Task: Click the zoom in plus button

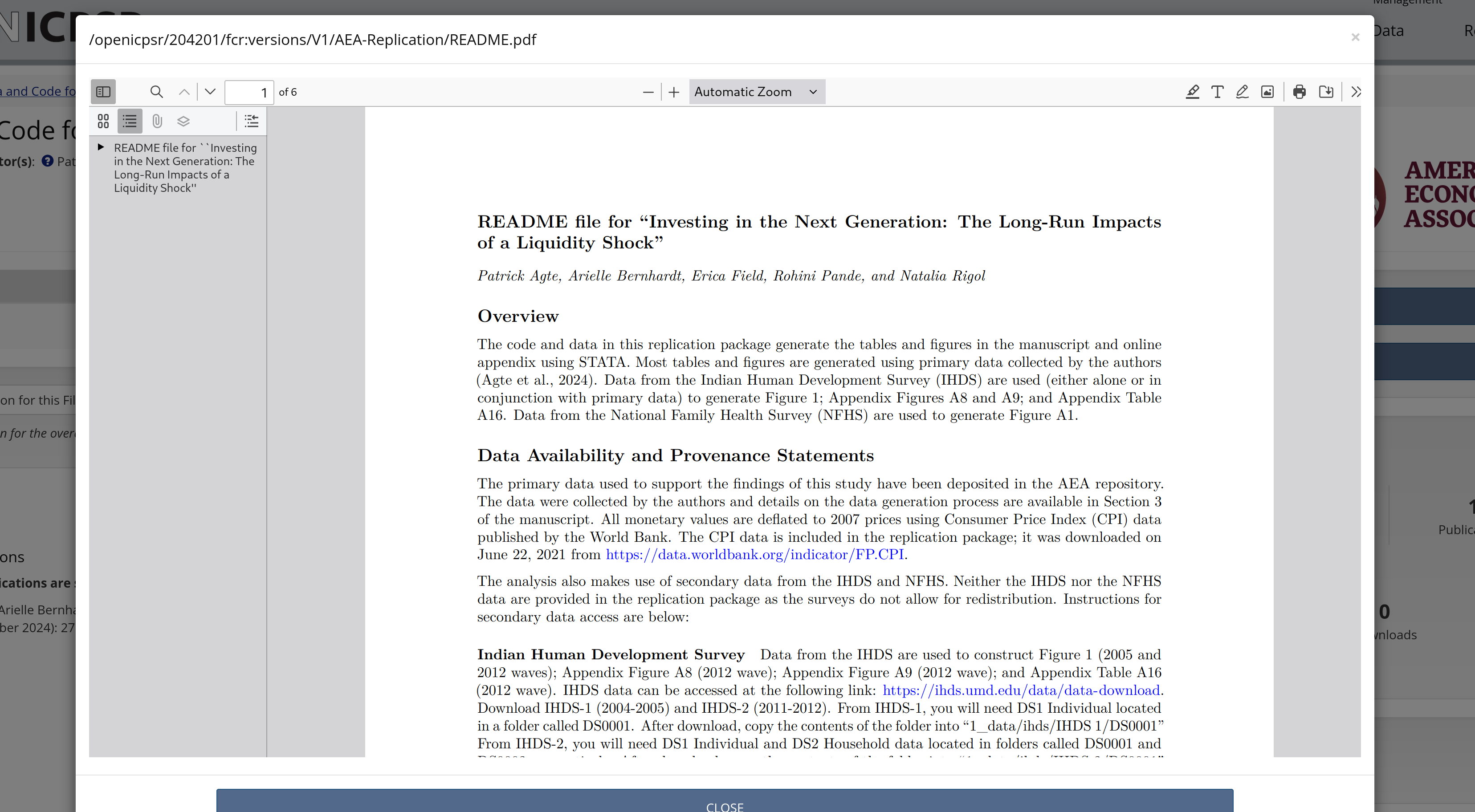Action: point(674,92)
